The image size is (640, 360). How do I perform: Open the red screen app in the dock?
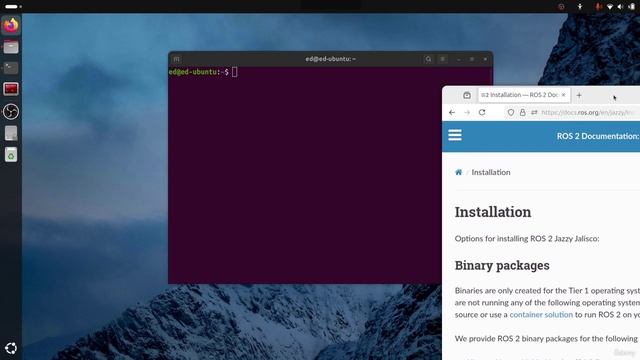(11, 89)
